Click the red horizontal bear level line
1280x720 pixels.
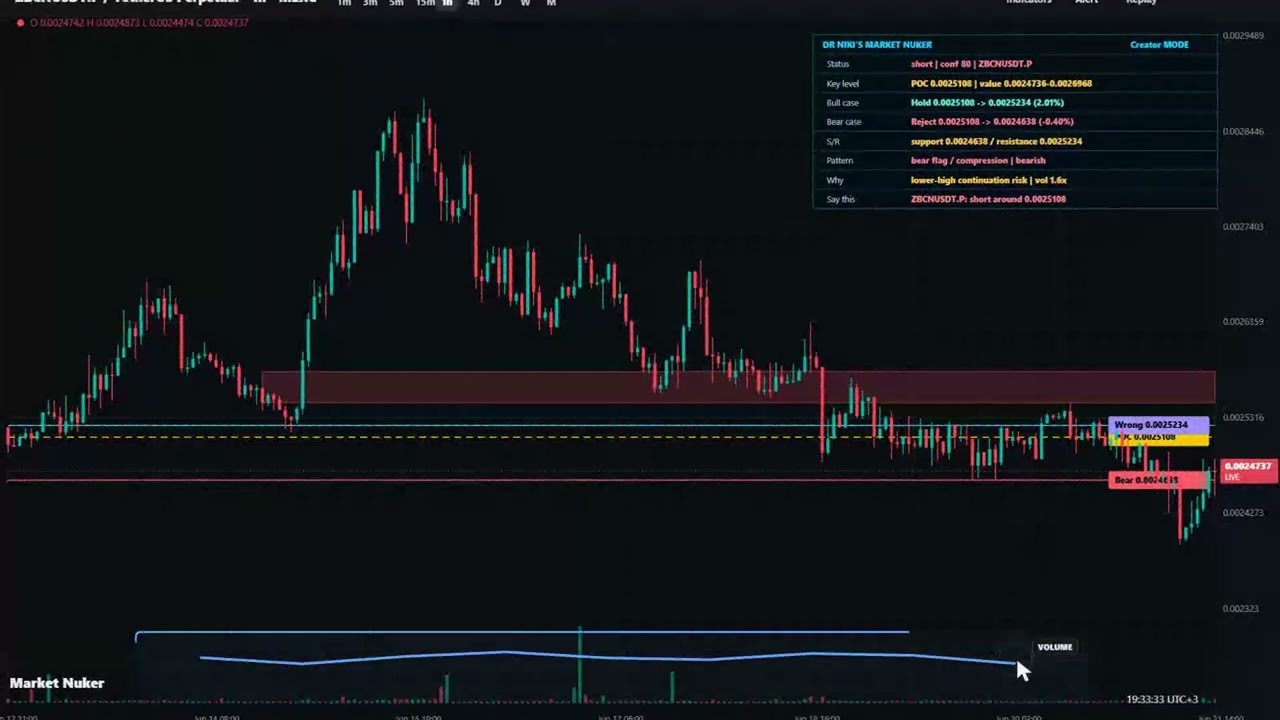coord(560,481)
